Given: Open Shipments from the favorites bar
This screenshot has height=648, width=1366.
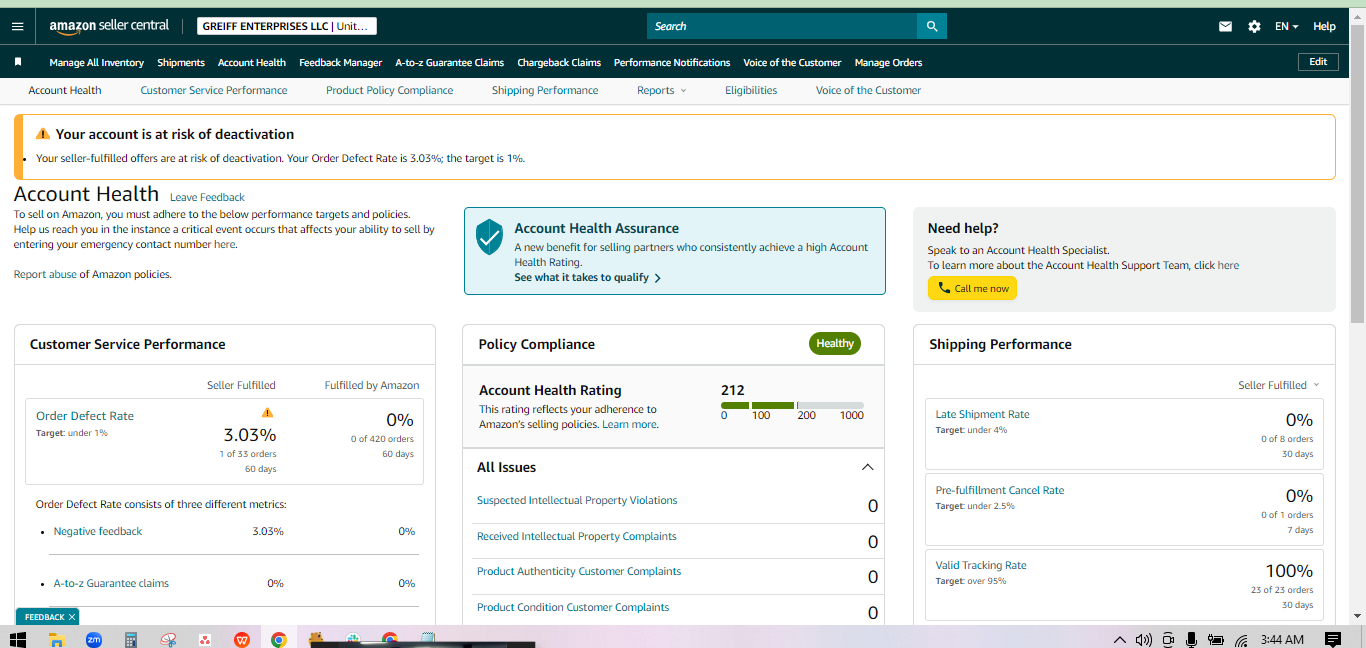Looking at the screenshot, I should pos(181,62).
